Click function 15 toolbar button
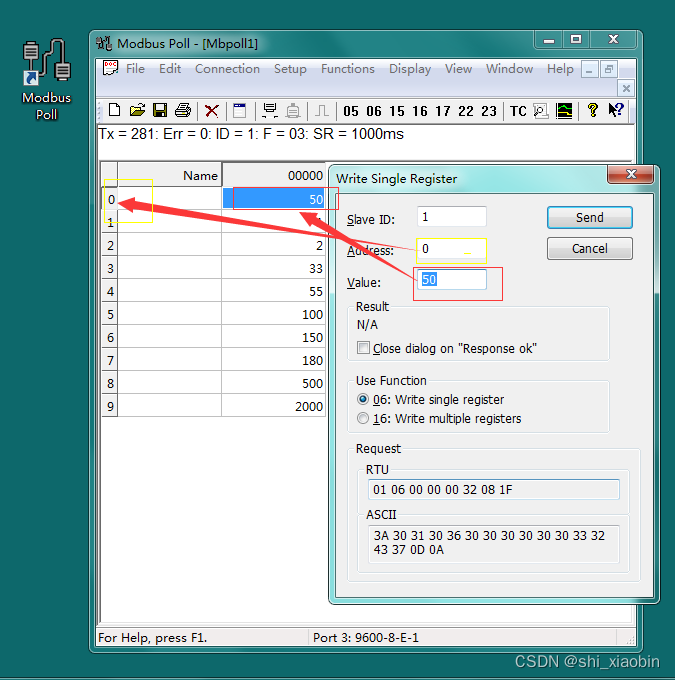675x680 pixels. pyautogui.click(x=396, y=111)
